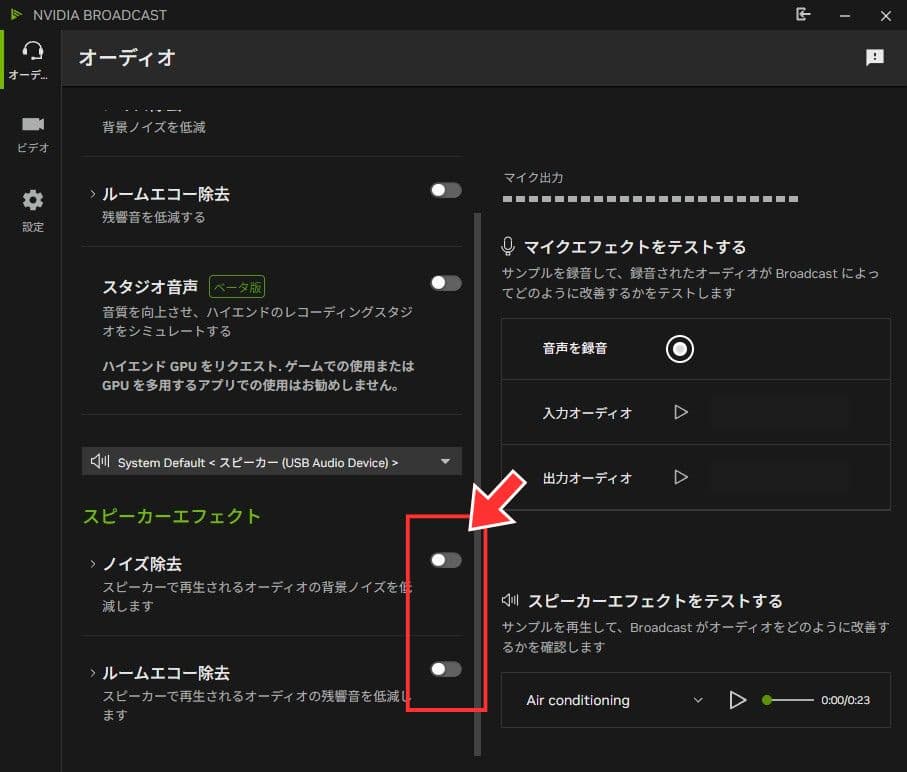Expand microphone ルームエコー除去 chevron

pos(93,194)
